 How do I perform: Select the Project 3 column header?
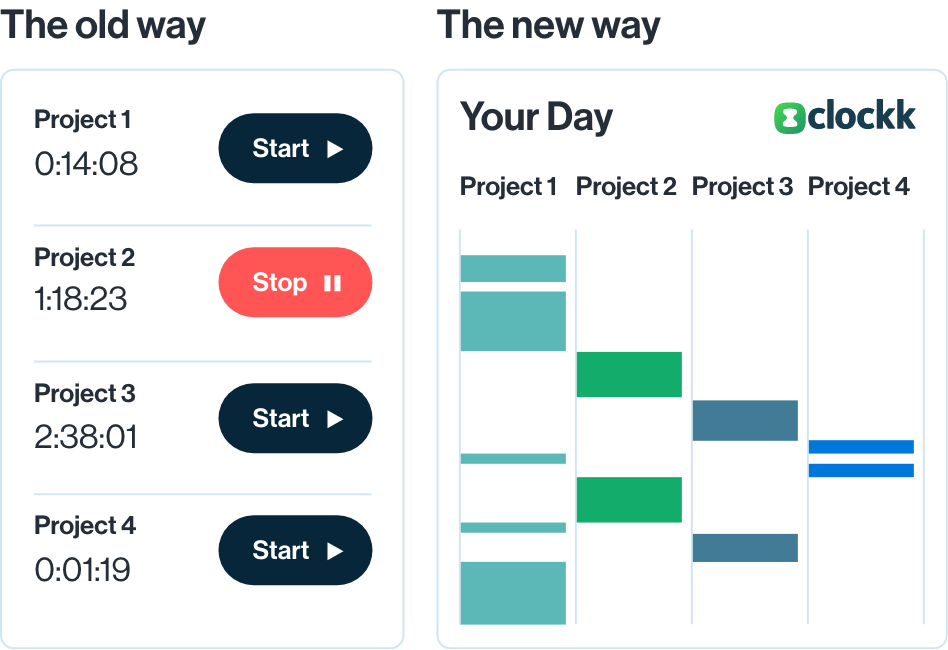pos(742,186)
